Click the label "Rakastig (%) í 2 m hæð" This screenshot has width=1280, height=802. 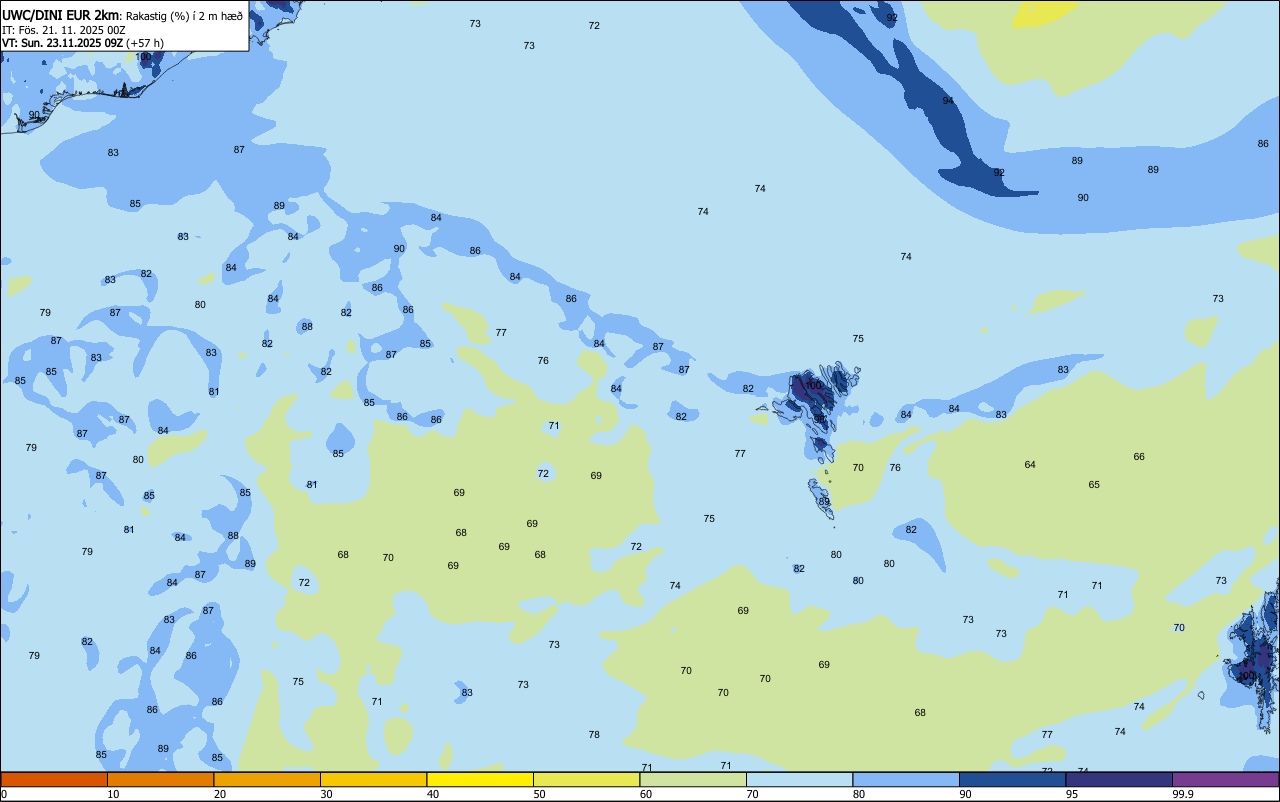tap(184, 16)
